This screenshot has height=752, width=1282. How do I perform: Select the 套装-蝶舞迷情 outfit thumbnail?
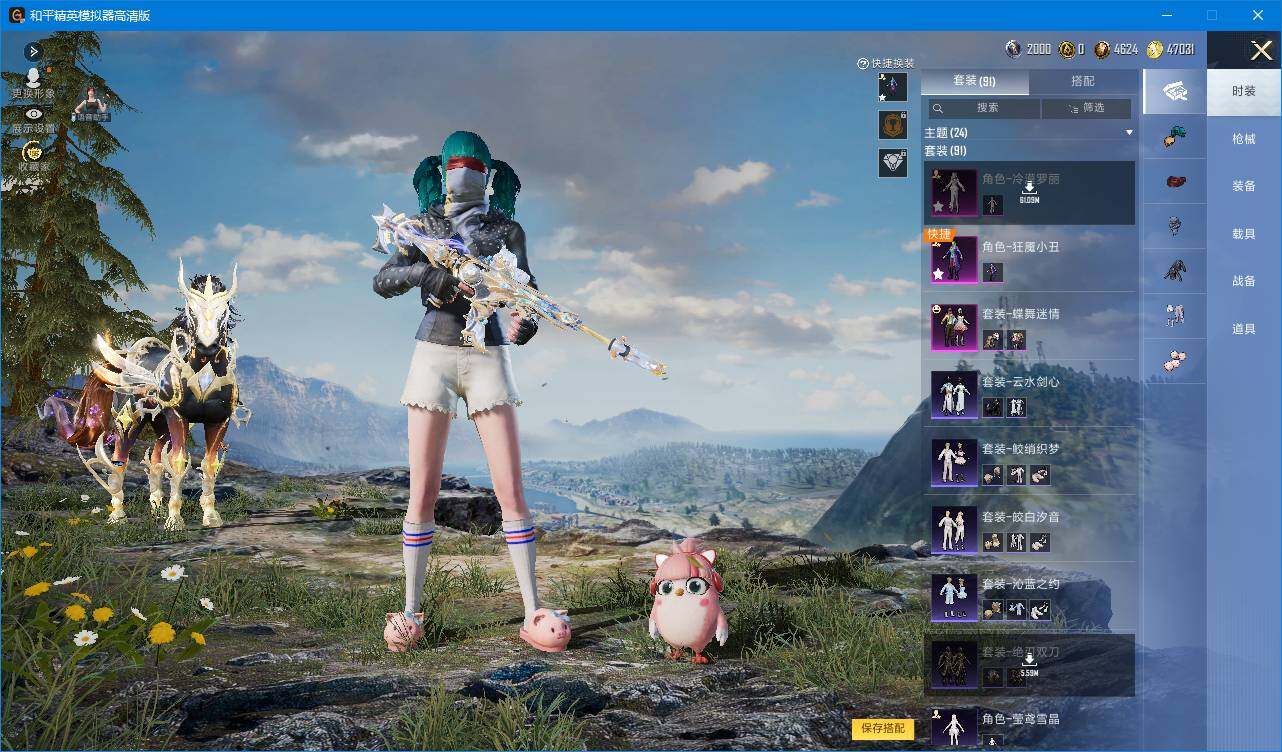(x=954, y=326)
